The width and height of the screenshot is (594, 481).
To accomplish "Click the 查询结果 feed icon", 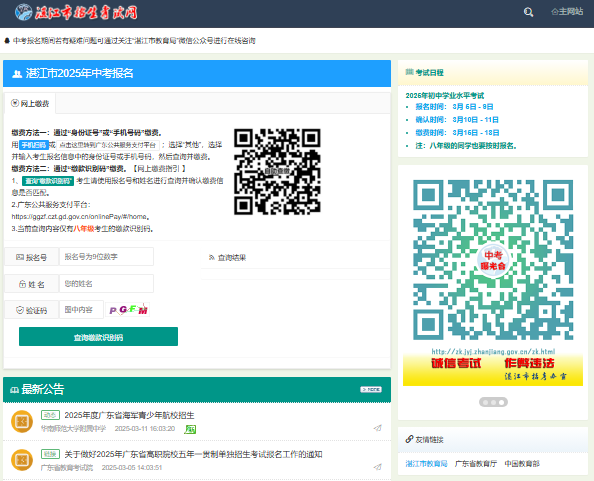I will (x=211, y=258).
